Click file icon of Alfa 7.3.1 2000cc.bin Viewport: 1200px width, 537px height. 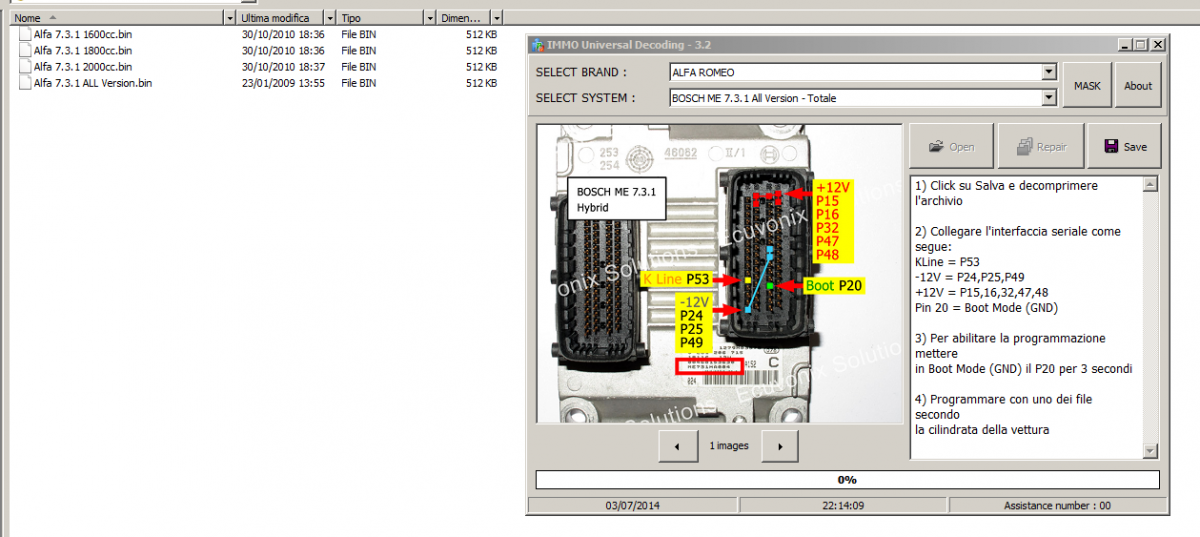(25, 66)
